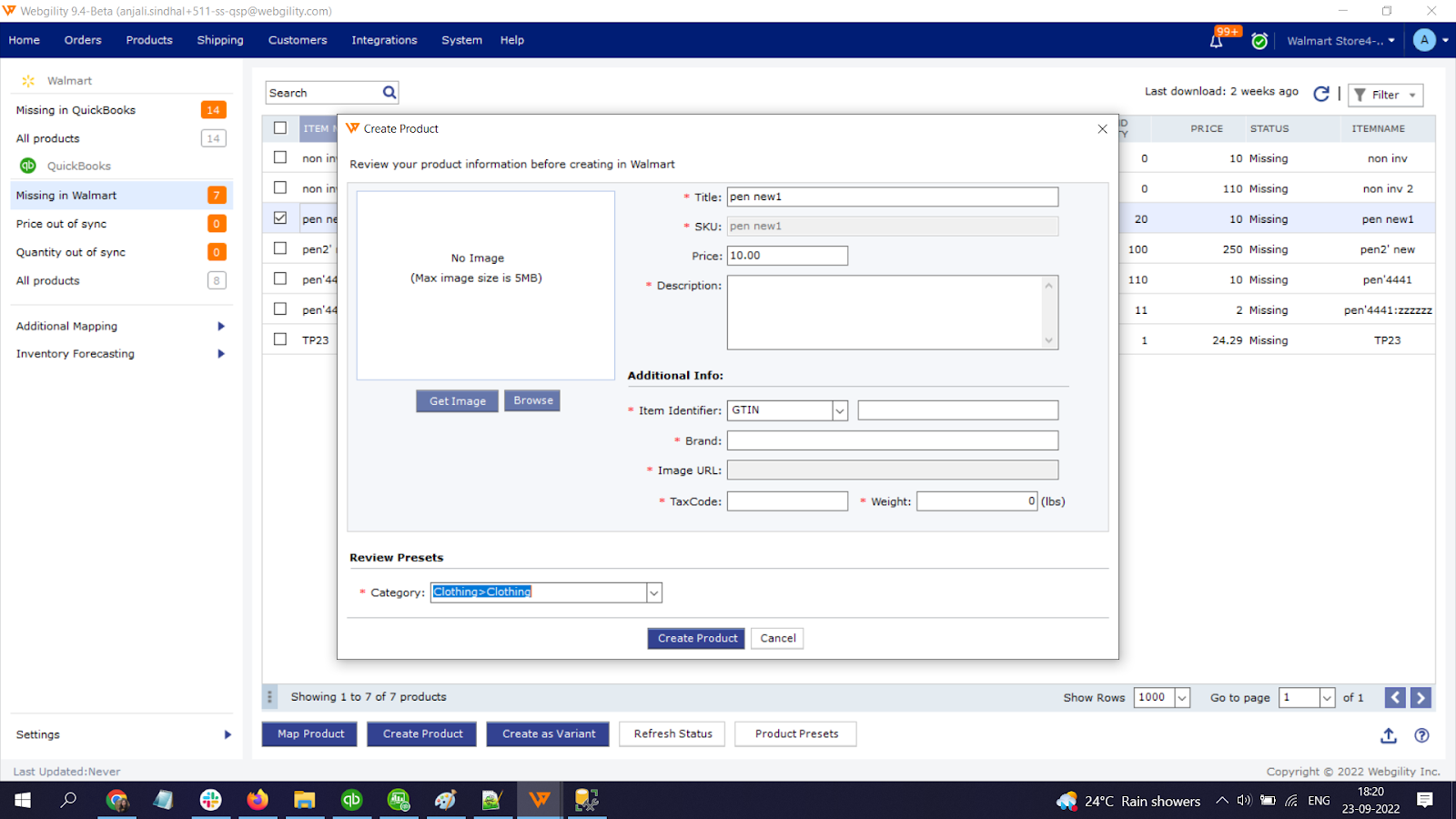Image resolution: width=1456 pixels, height=819 pixels.
Task: Check the pen'4441:zzzzzz row checkbox
Action: click(x=280, y=308)
